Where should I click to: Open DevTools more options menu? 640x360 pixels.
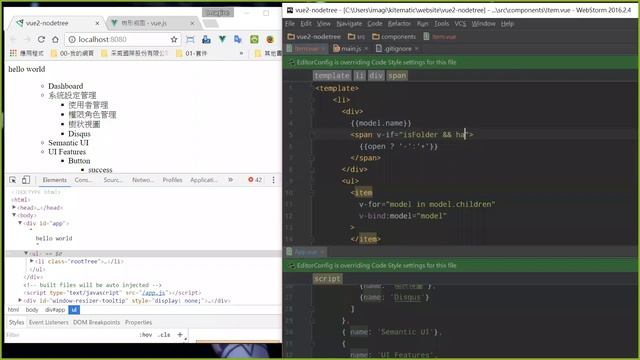tap(273, 180)
